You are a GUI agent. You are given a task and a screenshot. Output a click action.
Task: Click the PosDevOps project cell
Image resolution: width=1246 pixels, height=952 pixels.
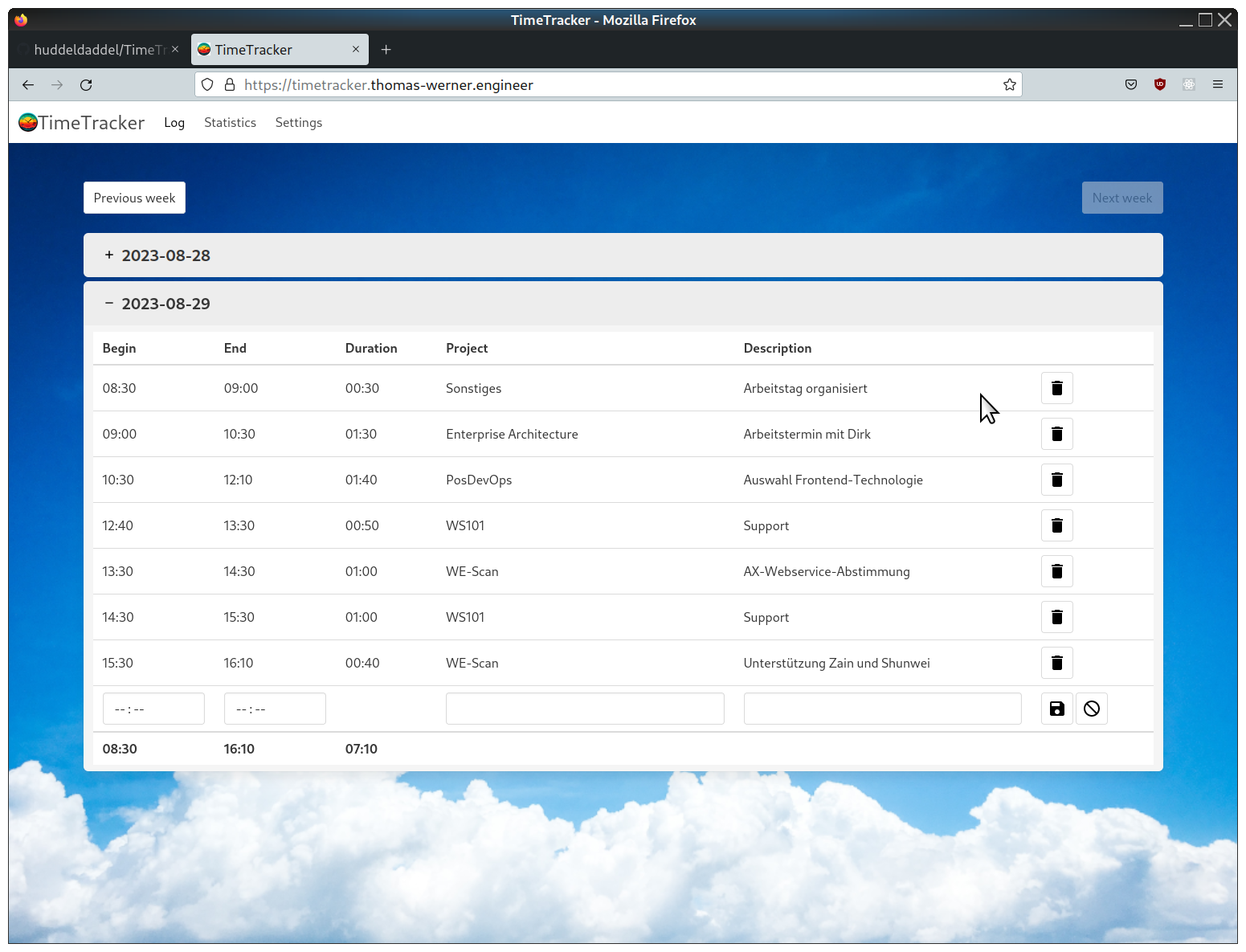click(x=479, y=480)
